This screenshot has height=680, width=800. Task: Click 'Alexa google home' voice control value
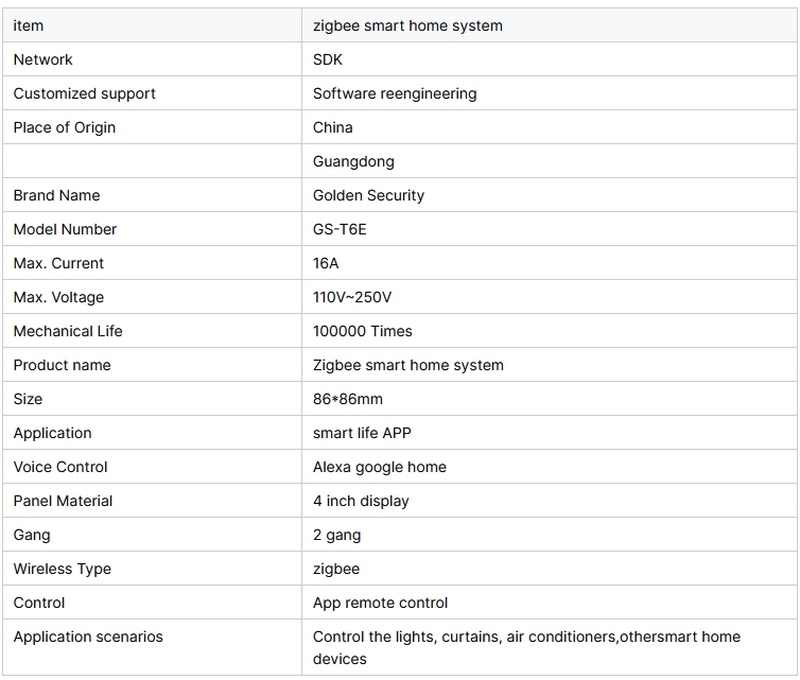(379, 467)
